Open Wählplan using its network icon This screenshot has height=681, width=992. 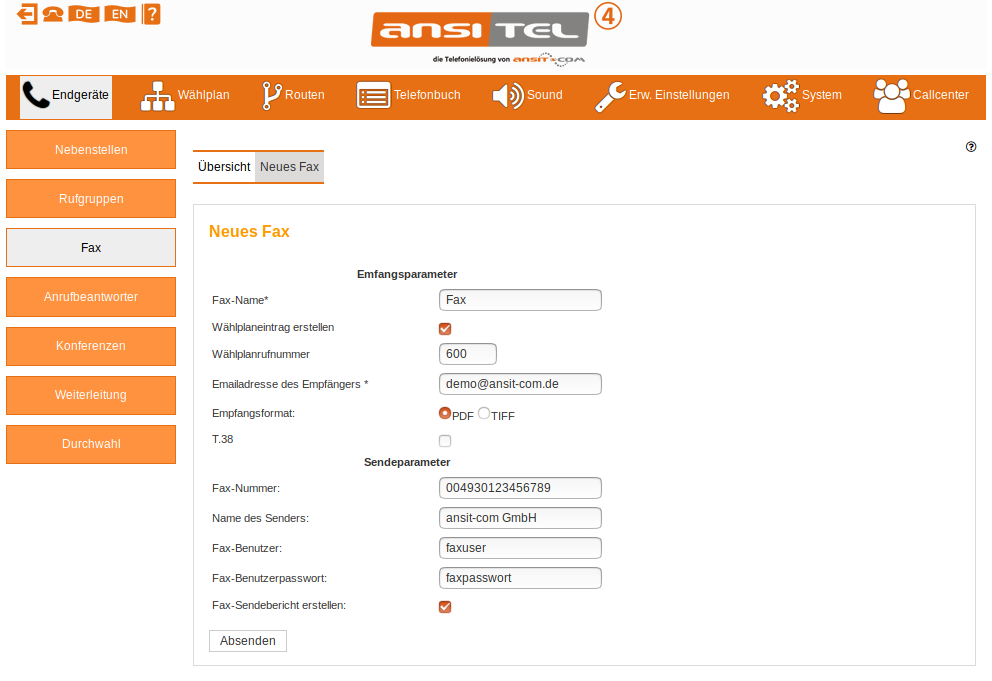(157, 95)
